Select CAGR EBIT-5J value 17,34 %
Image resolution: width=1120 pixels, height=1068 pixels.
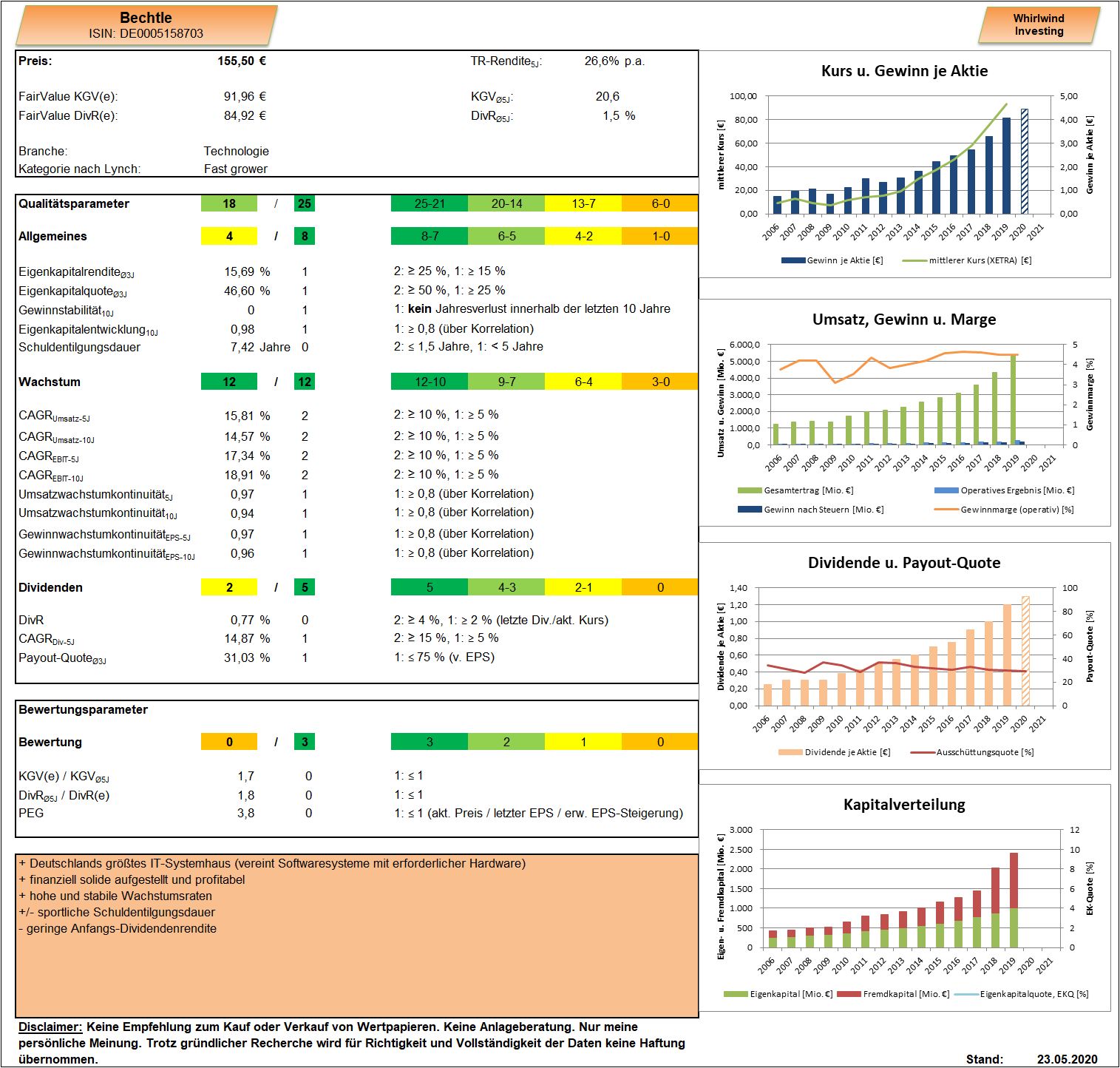(x=247, y=456)
